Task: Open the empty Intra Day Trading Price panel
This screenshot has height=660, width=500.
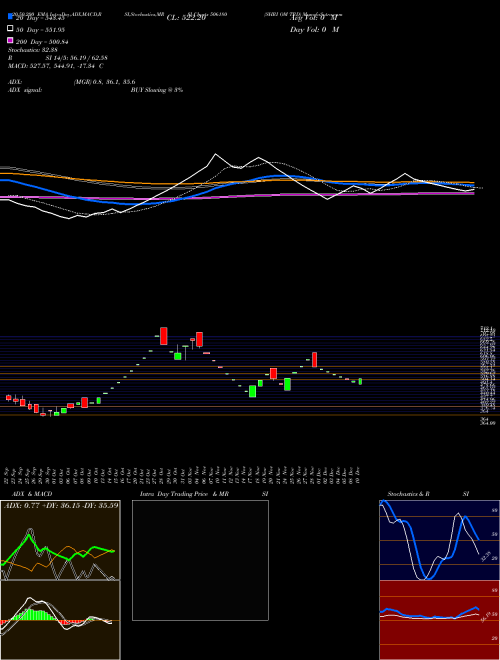Action: 200,560
